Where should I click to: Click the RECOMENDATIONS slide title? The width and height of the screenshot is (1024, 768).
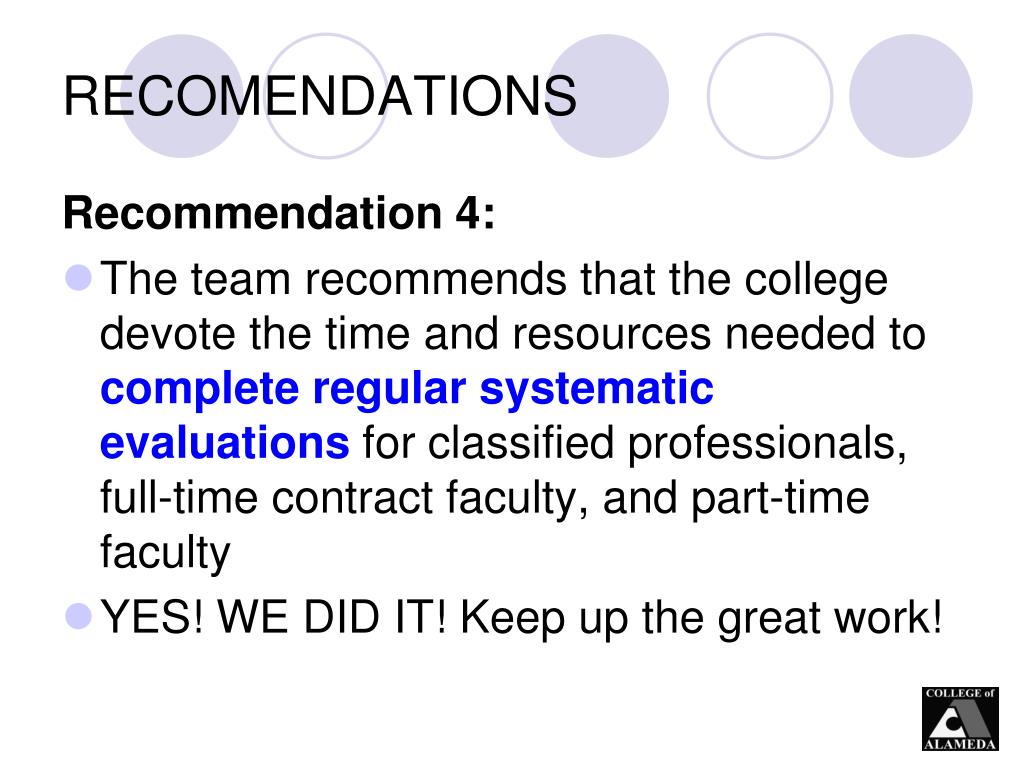[320, 96]
